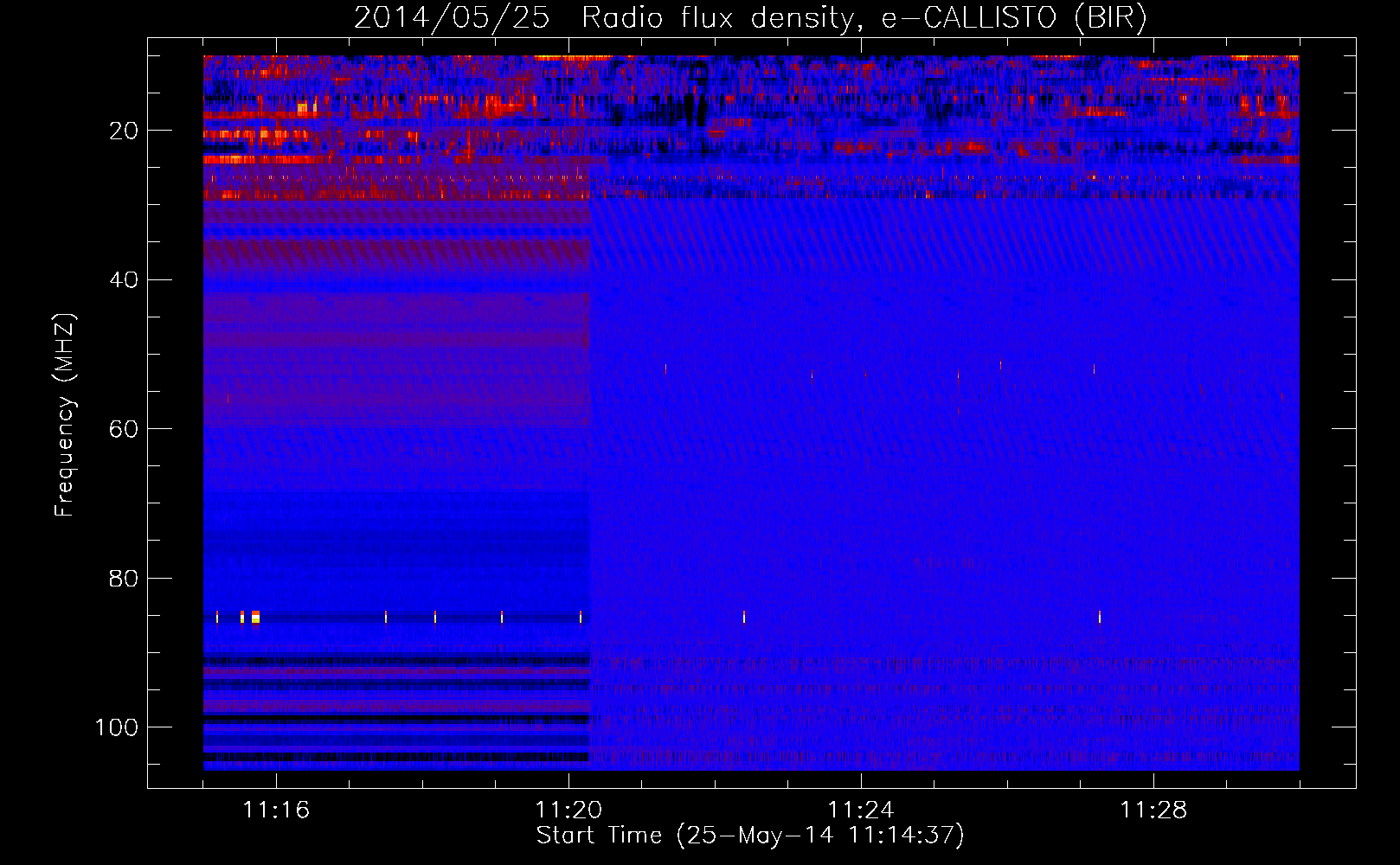1400x865 pixels.
Task: Click the frequency tick label "20"
Action: click(124, 131)
